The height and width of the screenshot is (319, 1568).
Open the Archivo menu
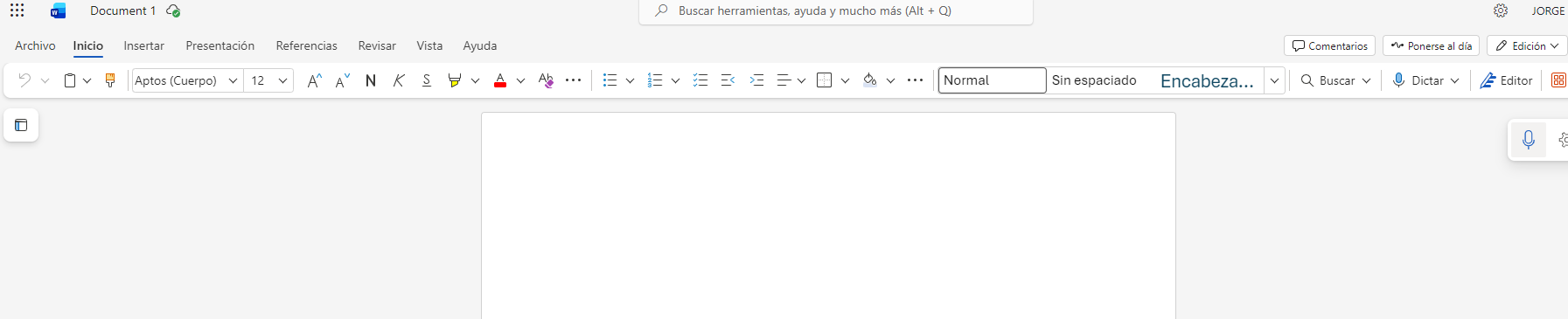coord(35,45)
